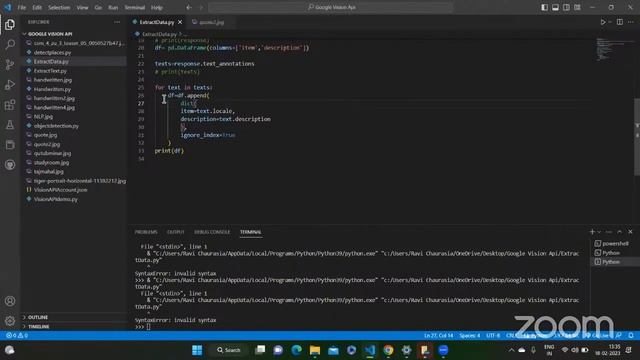Open the Terminal menu
Viewport: 640px width, 360px height.
coord(135,7)
